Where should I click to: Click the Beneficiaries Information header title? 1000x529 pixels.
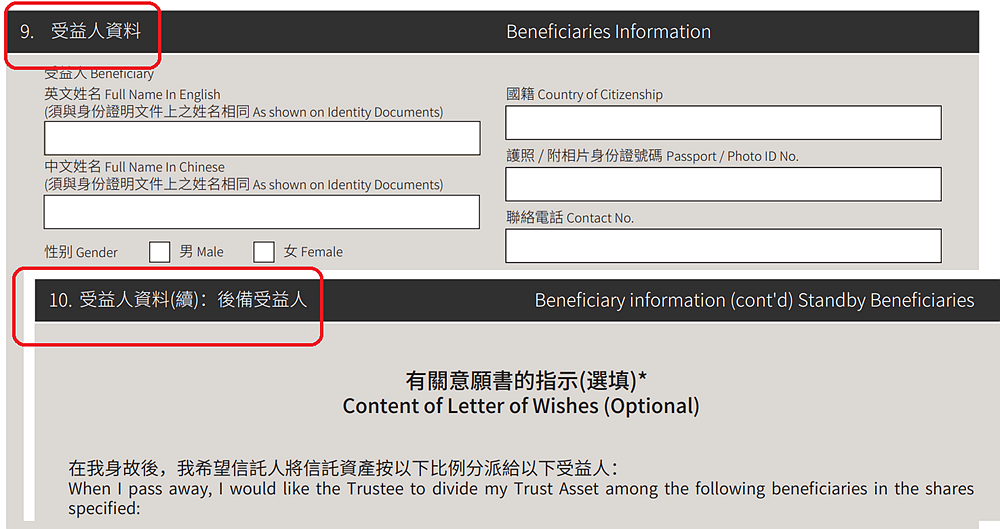[x=608, y=32]
